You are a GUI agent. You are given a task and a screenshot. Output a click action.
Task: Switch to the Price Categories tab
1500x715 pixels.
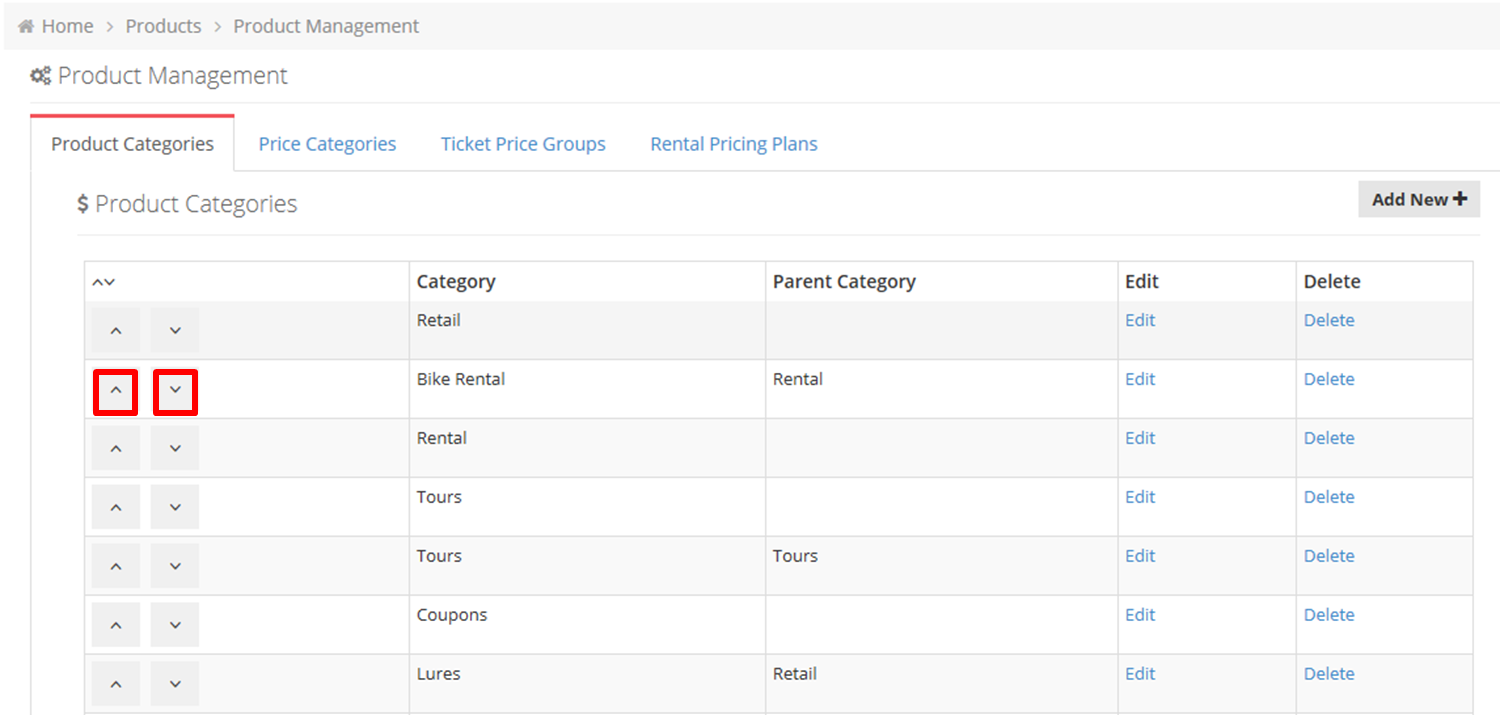point(327,144)
